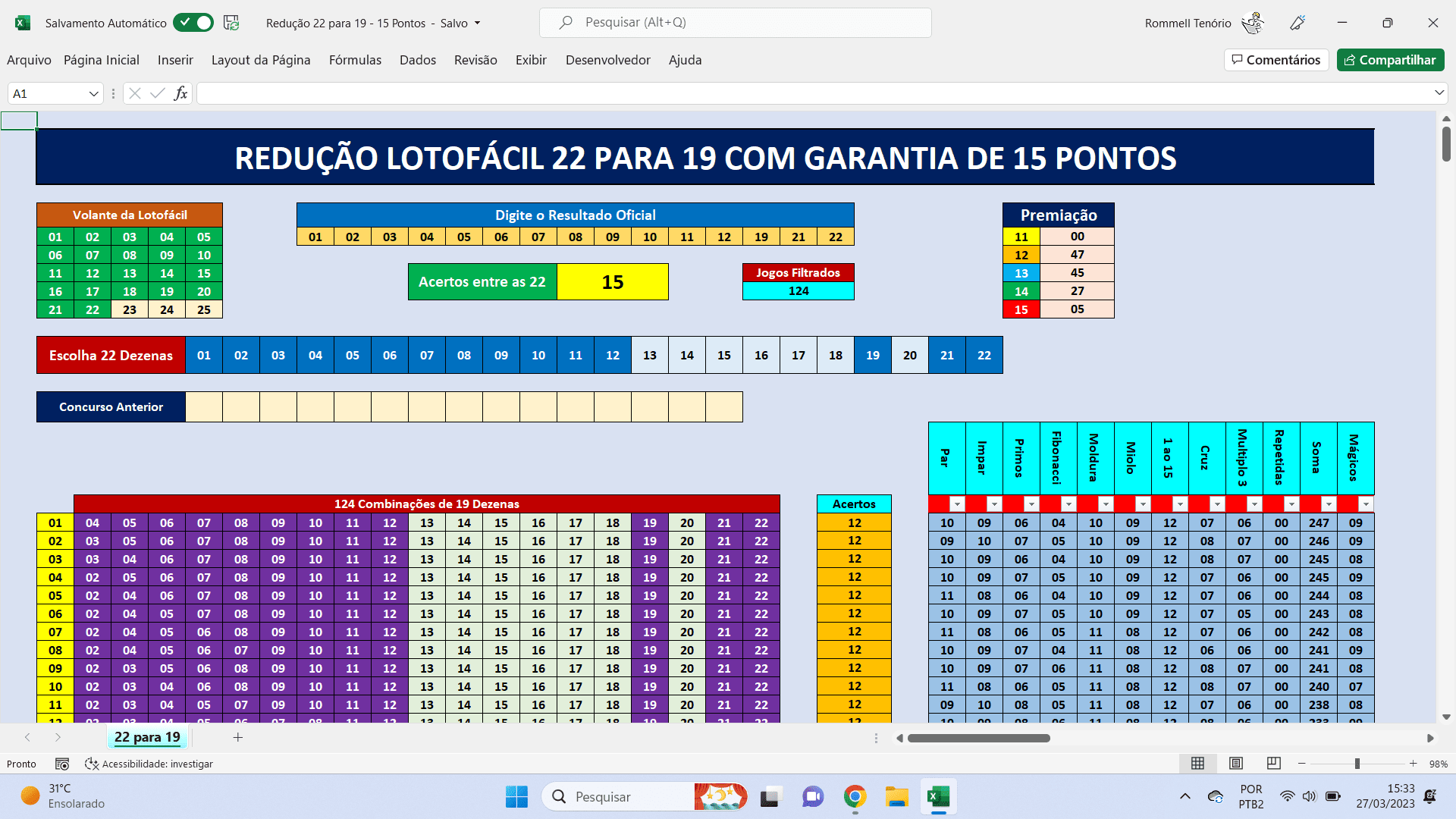
Task: Open the Par column filter dropdown
Action: pyautogui.click(x=957, y=504)
